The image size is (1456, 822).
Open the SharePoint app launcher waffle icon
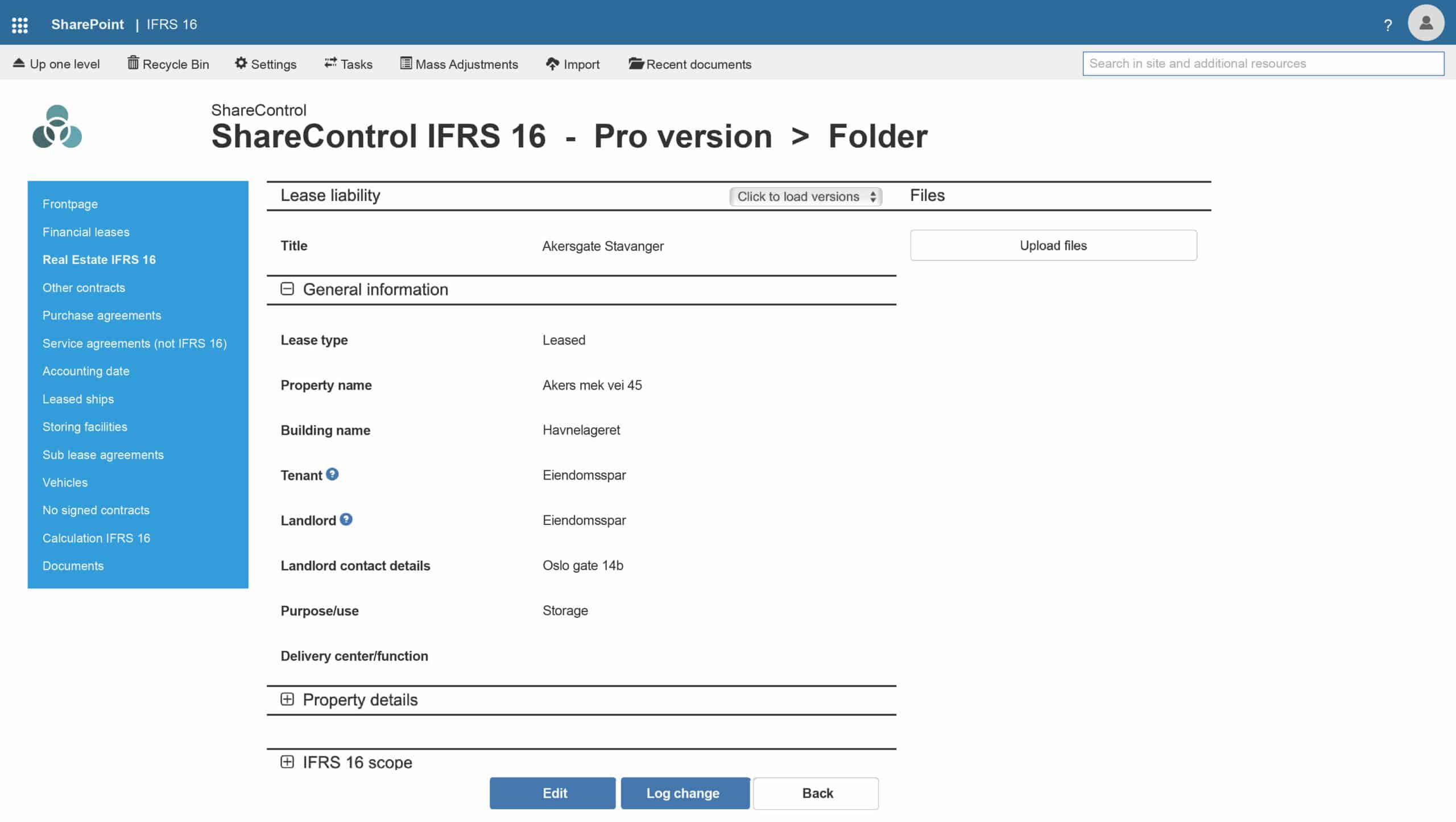tap(20, 23)
